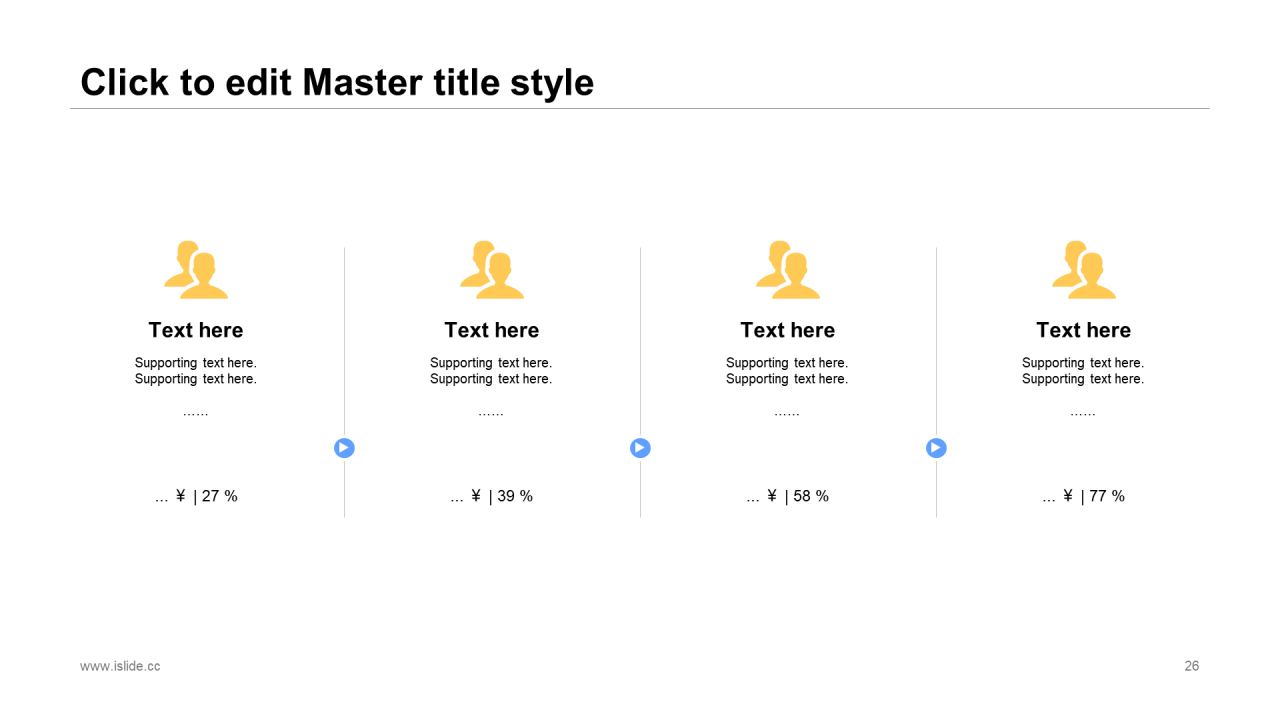This screenshot has height=720, width=1280.
Task: Click the first blue play arrow circle
Action: coord(344,448)
